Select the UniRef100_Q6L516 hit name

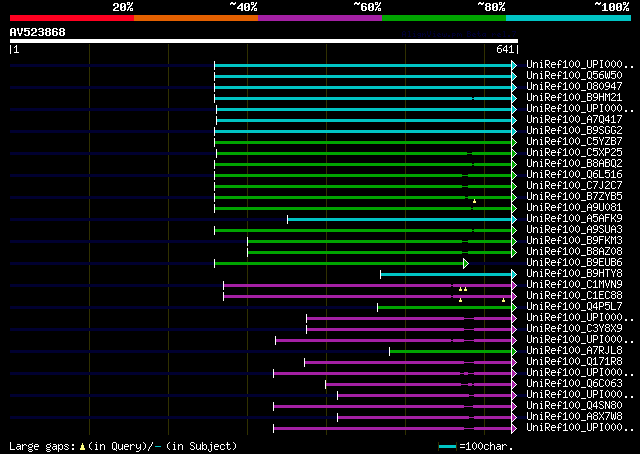point(574,175)
